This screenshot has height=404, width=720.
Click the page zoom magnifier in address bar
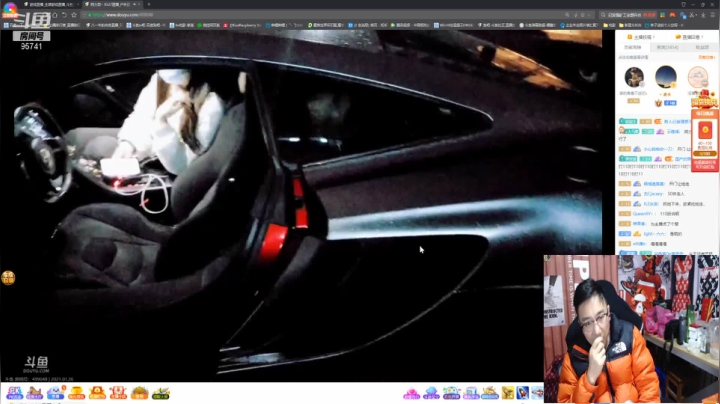tap(567, 15)
